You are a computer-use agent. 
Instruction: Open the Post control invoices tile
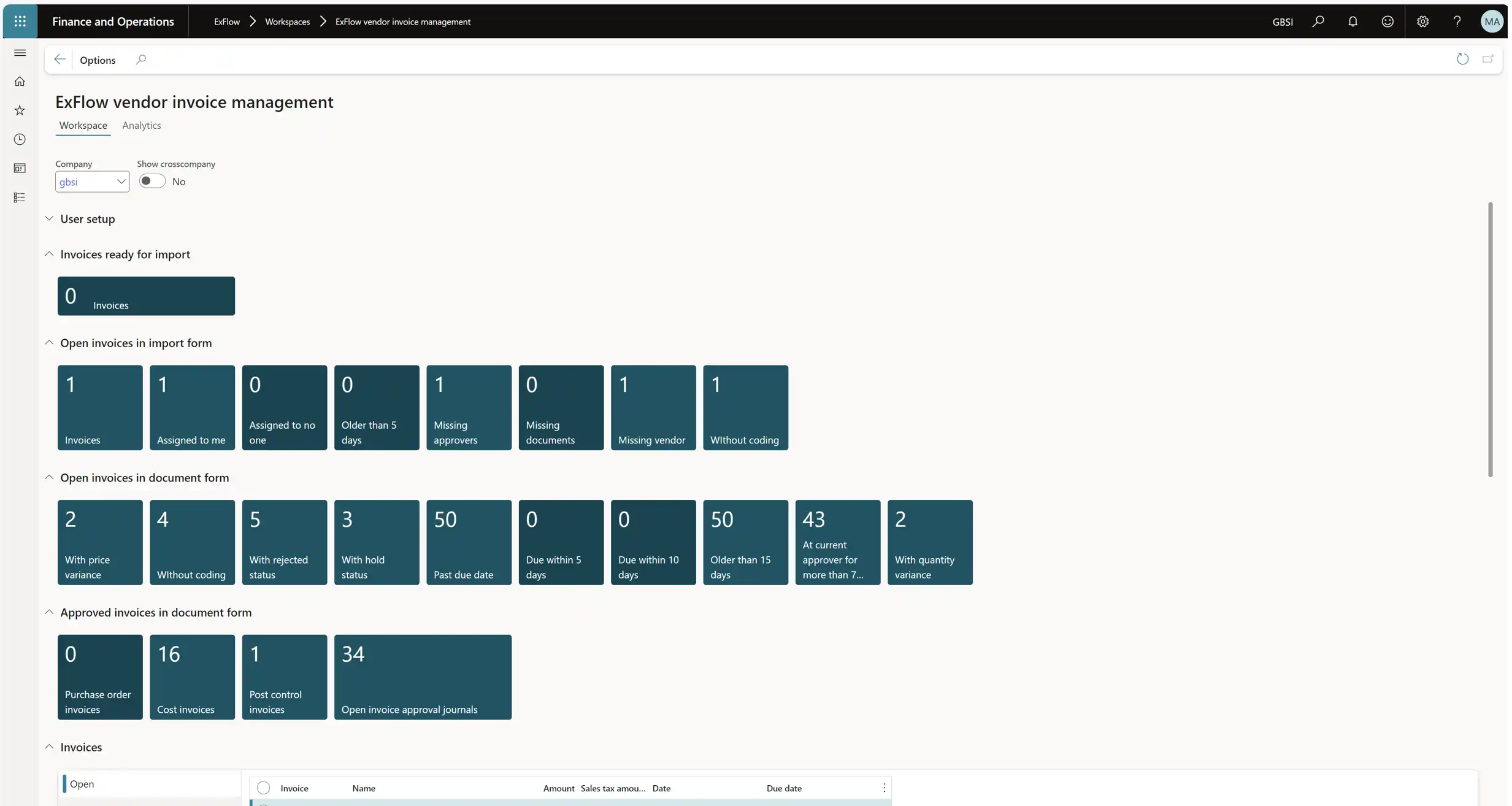point(285,677)
